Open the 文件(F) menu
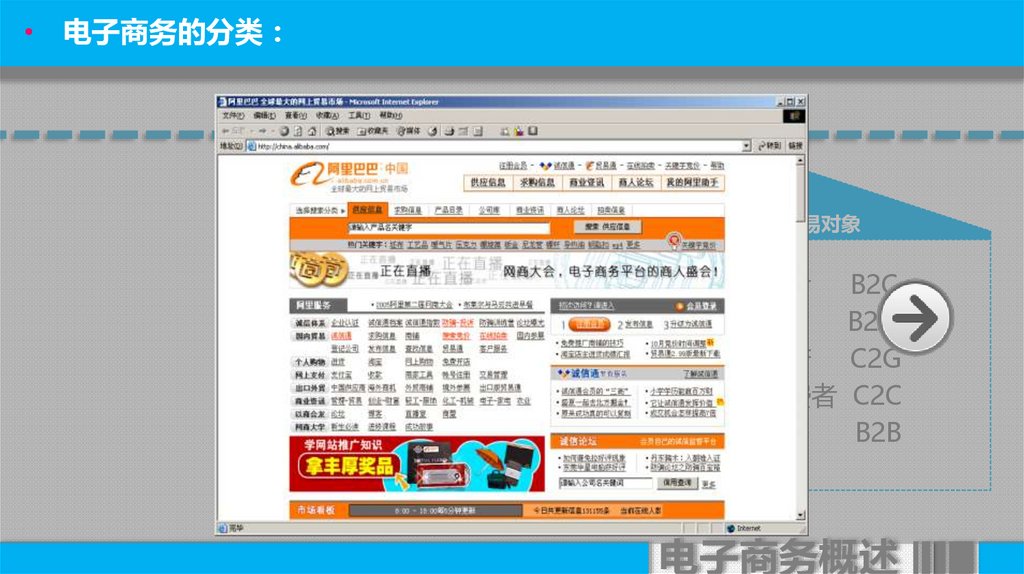Viewport: 1024px width, 574px height. tap(232, 116)
